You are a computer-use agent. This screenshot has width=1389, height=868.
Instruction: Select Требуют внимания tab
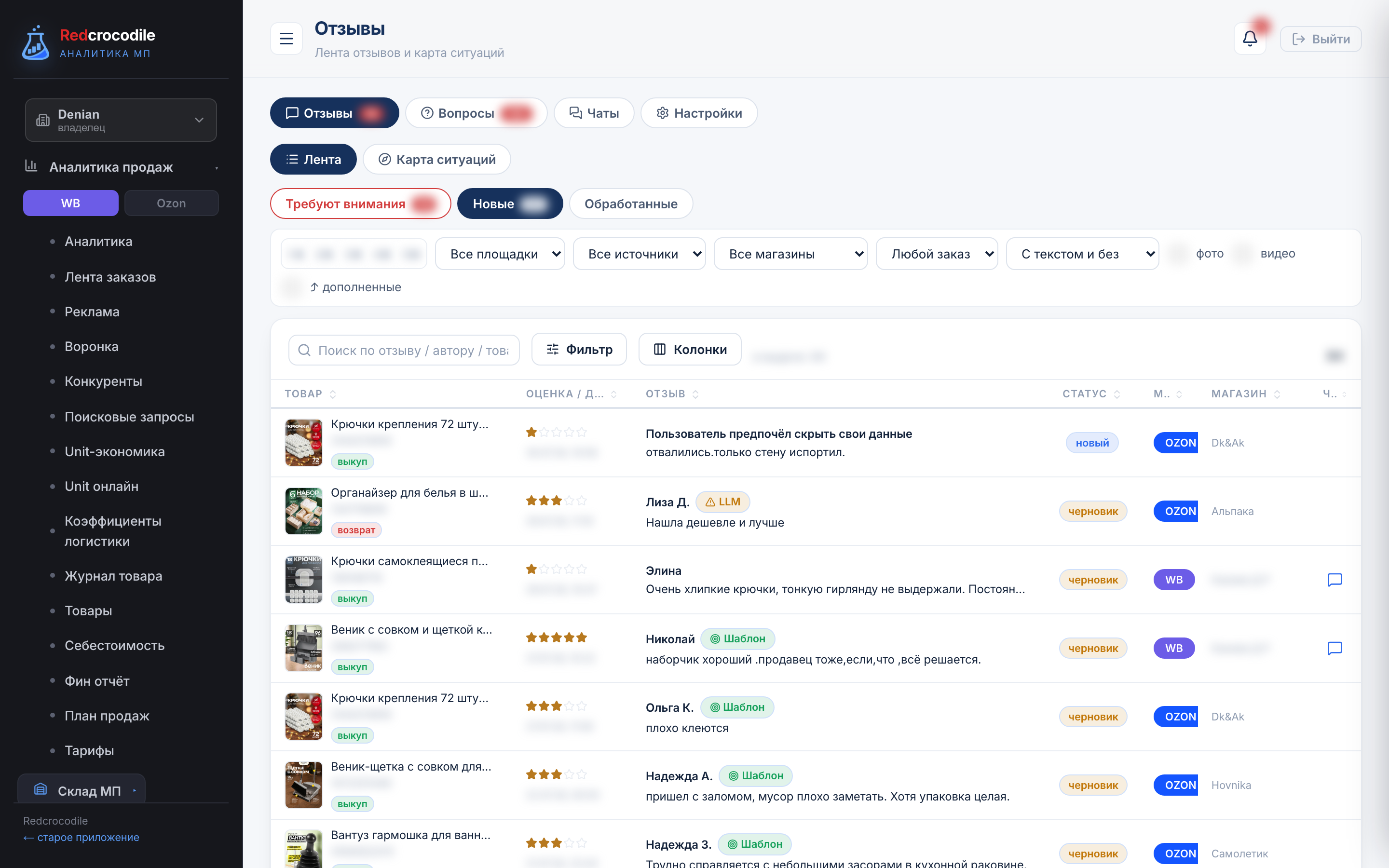click(x=360, y=204)
